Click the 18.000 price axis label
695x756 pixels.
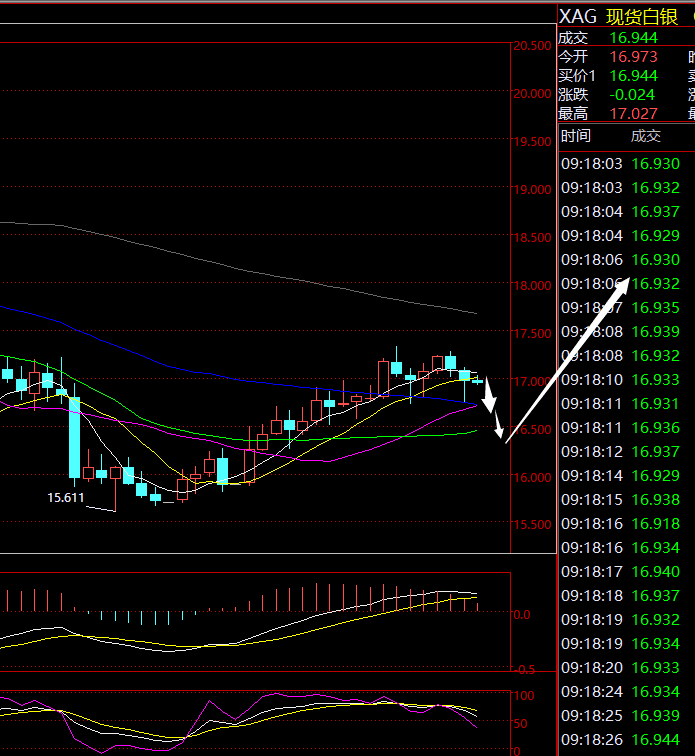click(532, 285)
